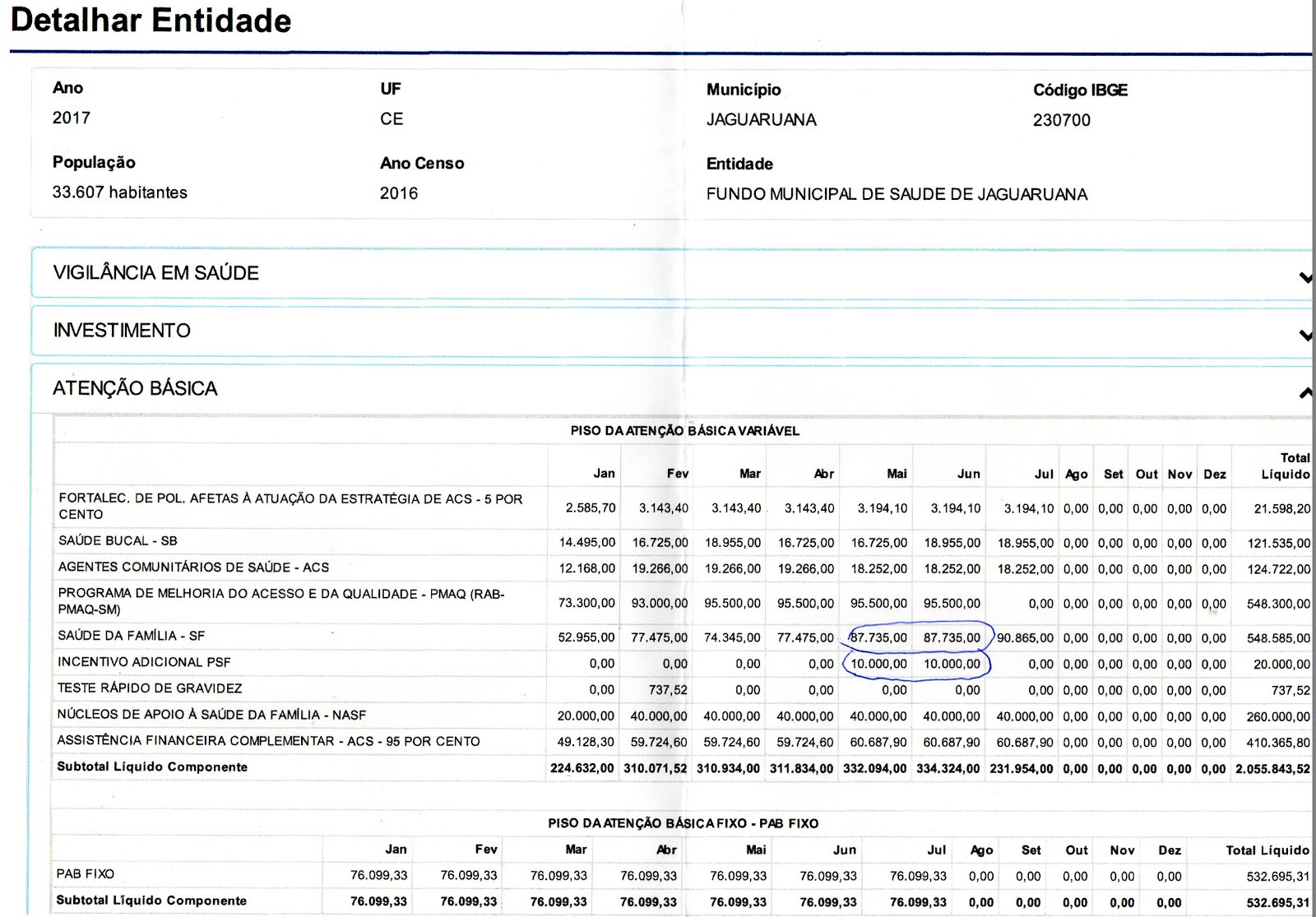Select PMAQ January value '73.300,00'

pos(586,604)
